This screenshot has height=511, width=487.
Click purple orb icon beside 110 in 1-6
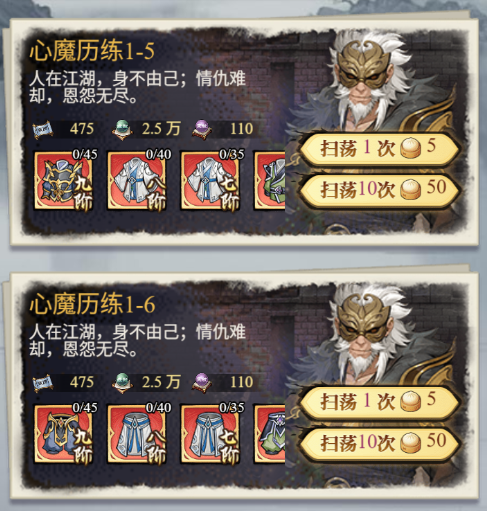(202, 383)
